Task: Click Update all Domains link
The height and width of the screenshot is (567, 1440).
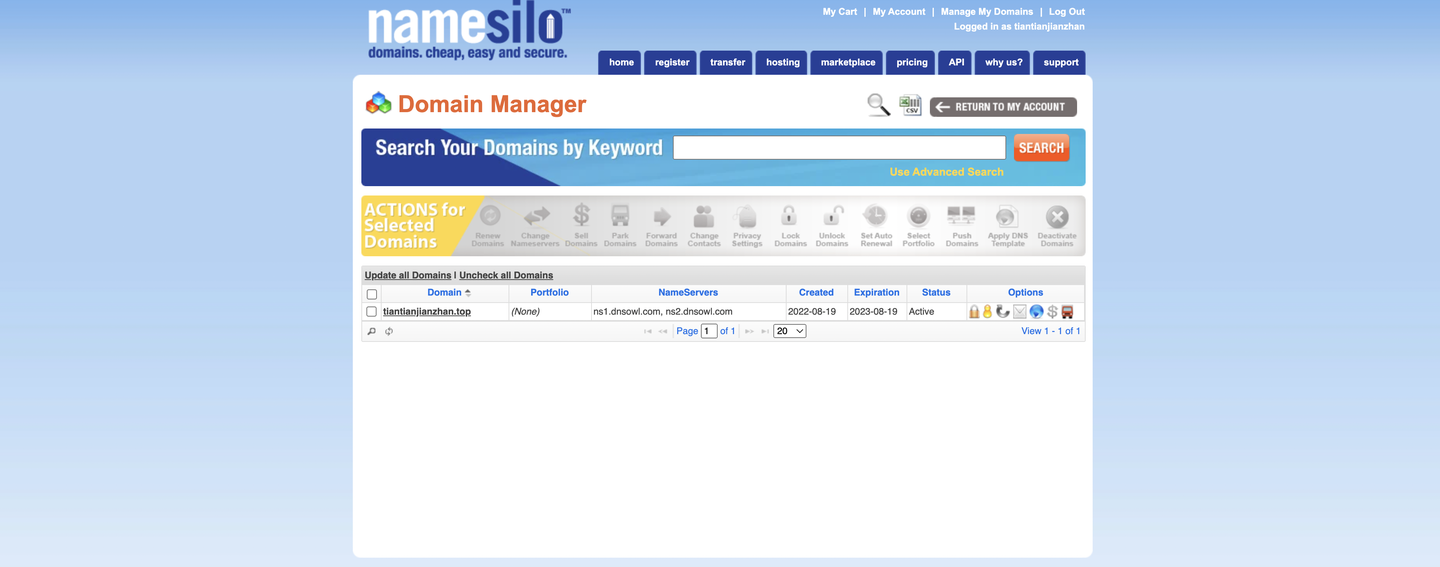Action: [x=408, y=275]
